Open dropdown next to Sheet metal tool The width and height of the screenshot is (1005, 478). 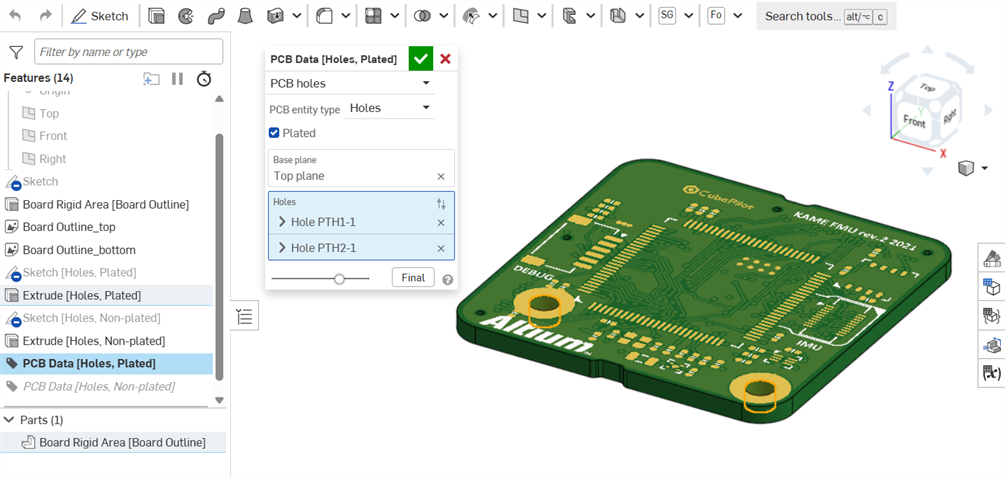pyautogui.click(x=590, y=16)
